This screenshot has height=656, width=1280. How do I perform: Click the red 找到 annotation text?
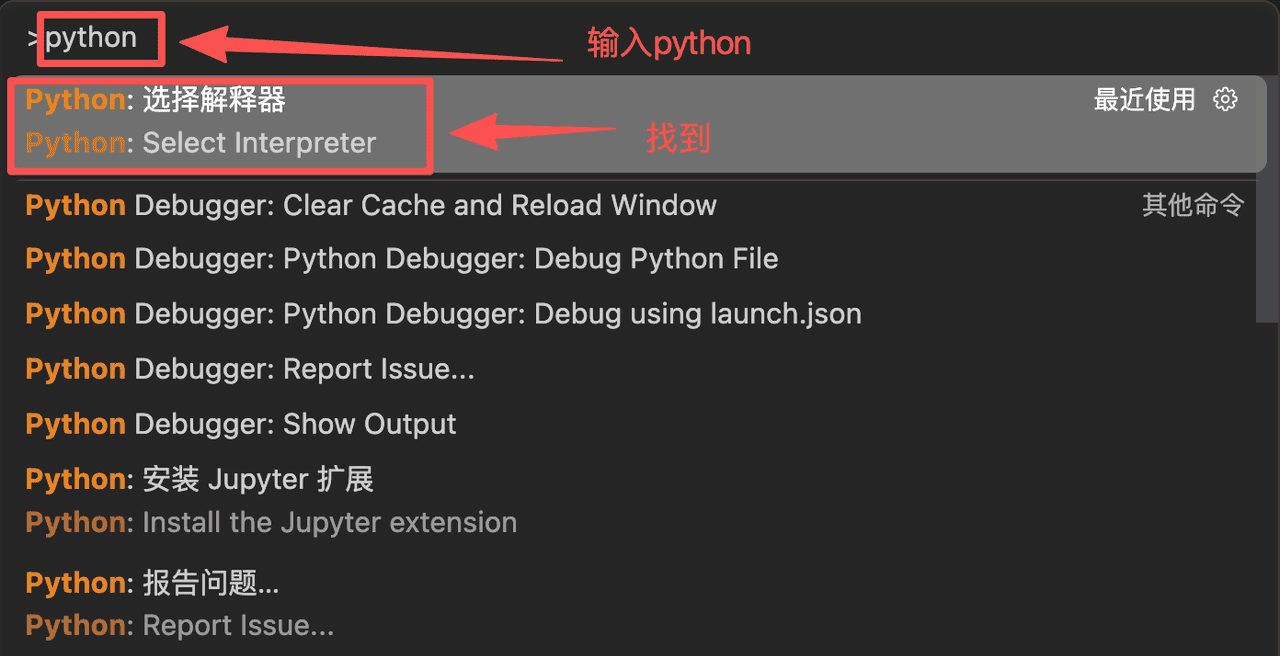[678, 139]
